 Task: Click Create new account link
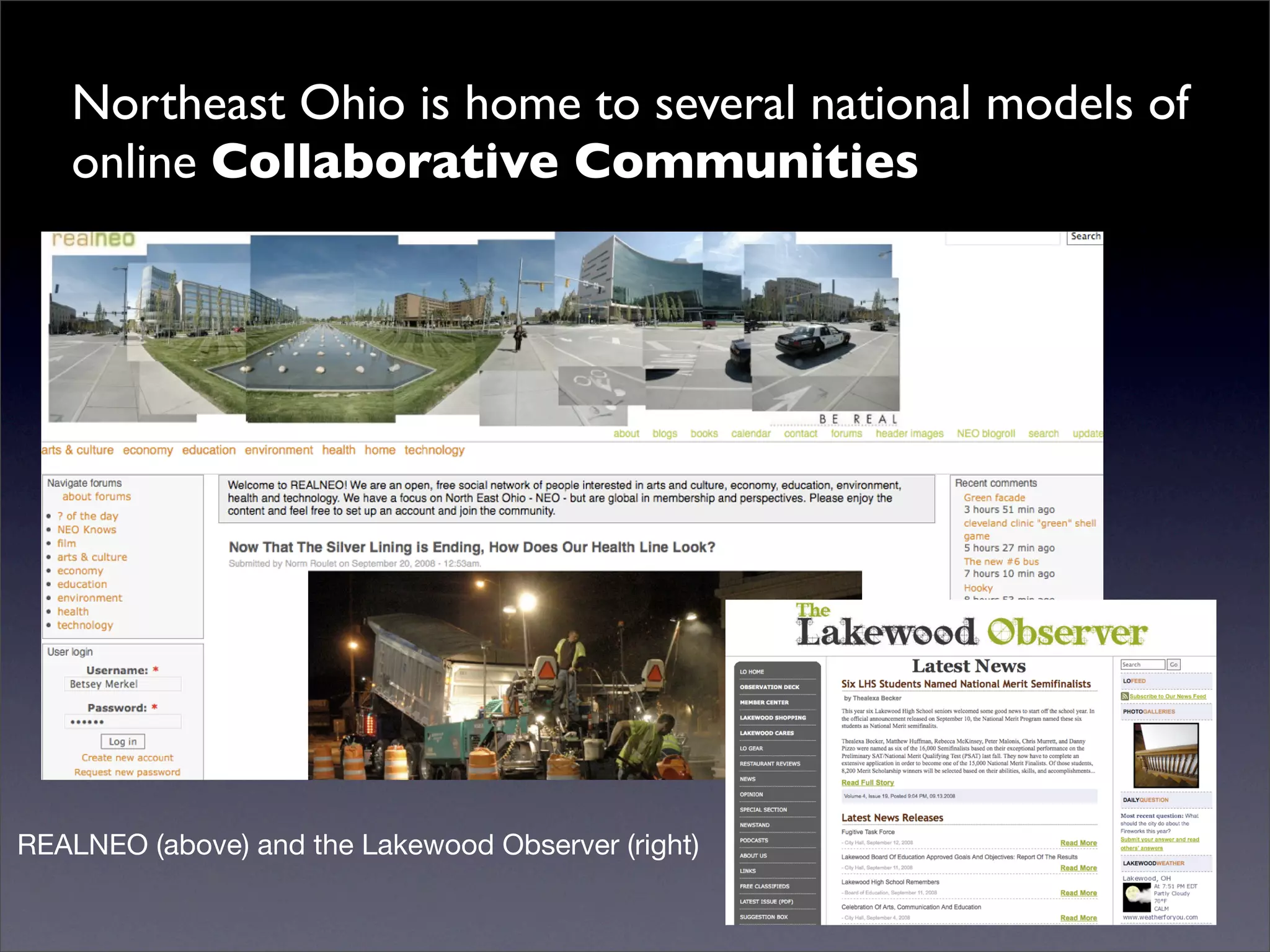pos(127,757)
